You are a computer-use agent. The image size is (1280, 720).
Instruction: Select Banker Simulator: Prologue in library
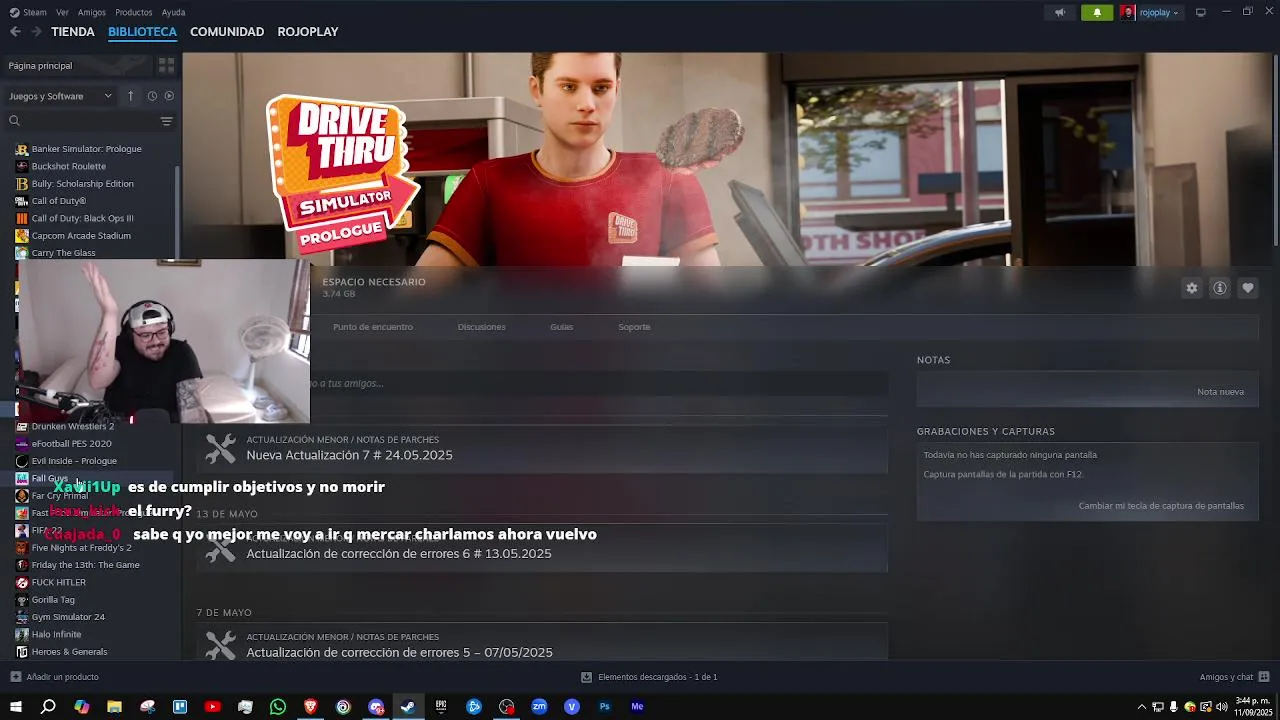pos(86,149)
